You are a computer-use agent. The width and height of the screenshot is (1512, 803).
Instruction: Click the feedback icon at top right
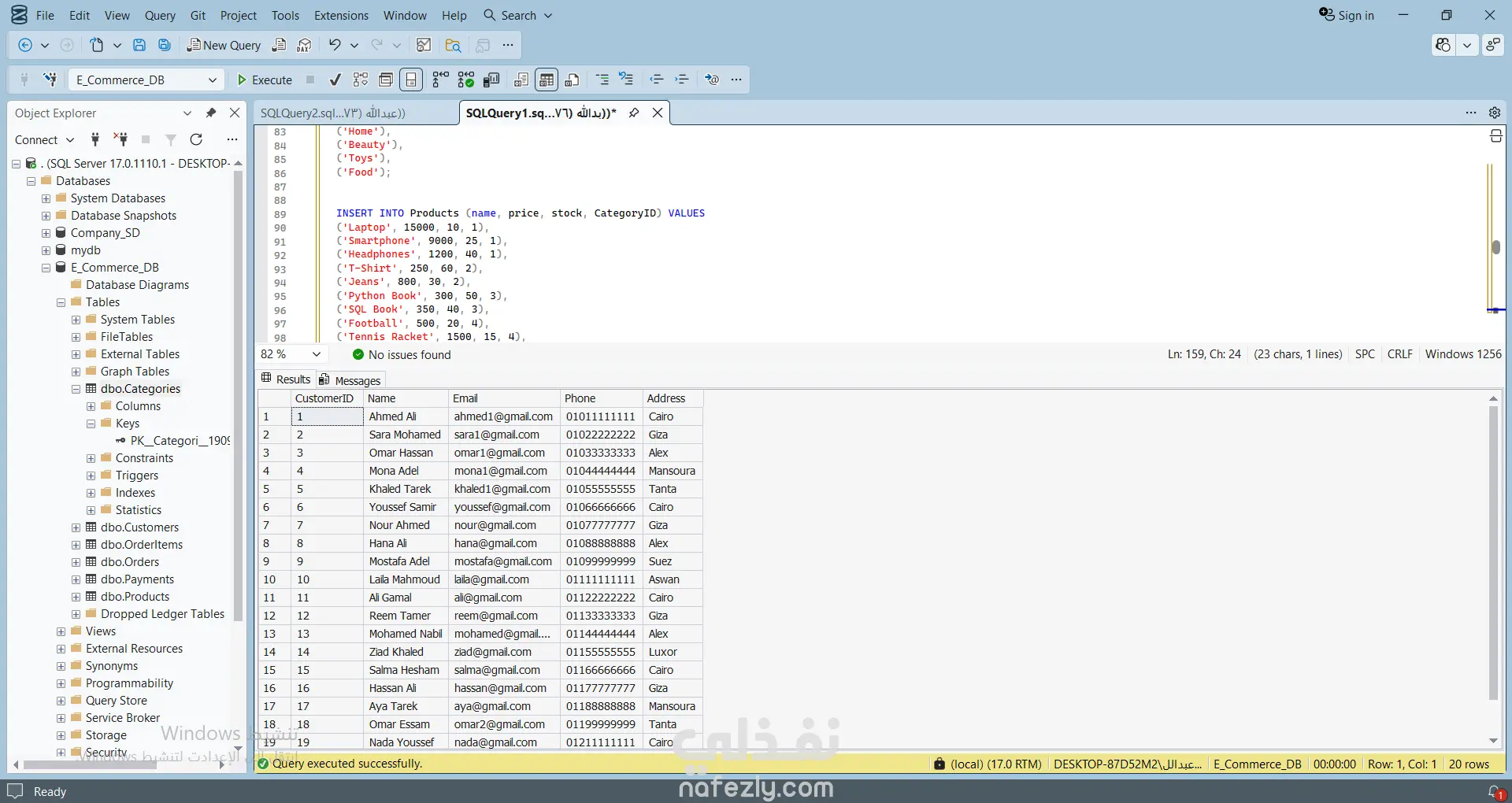(x=1493, y=45)
